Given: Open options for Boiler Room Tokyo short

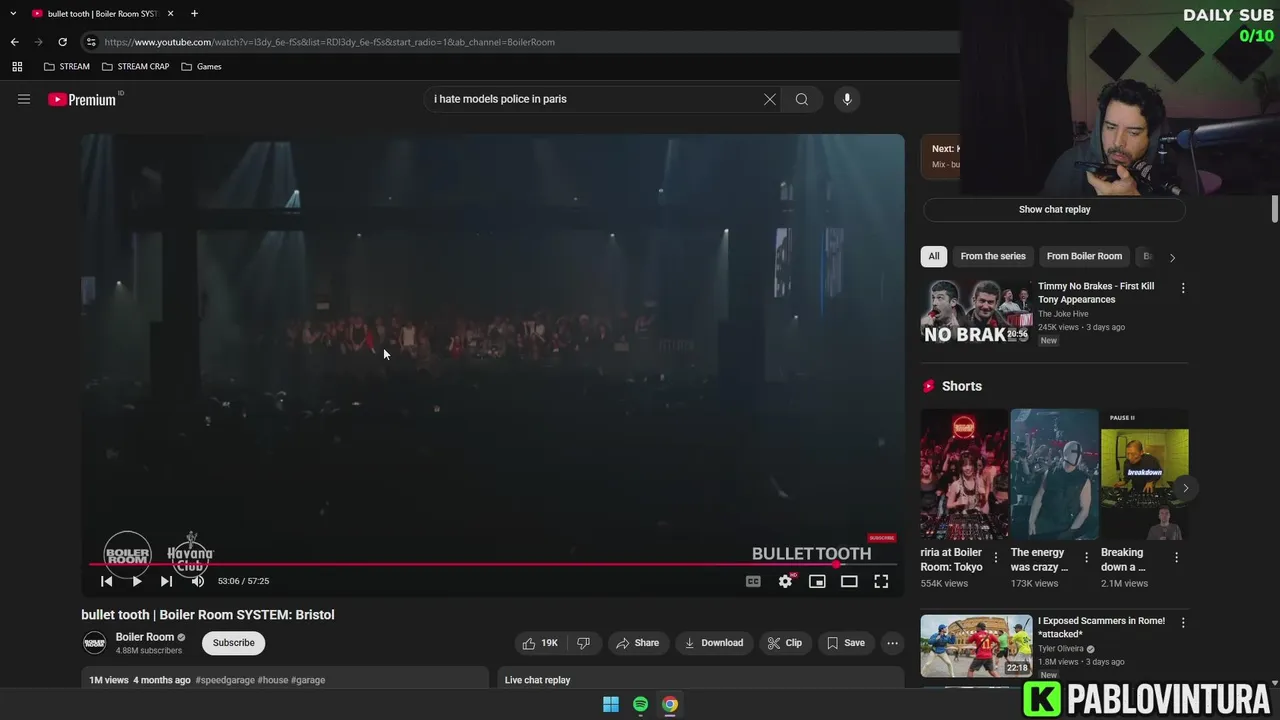Looking at the screenshot, I should [995, 558].
